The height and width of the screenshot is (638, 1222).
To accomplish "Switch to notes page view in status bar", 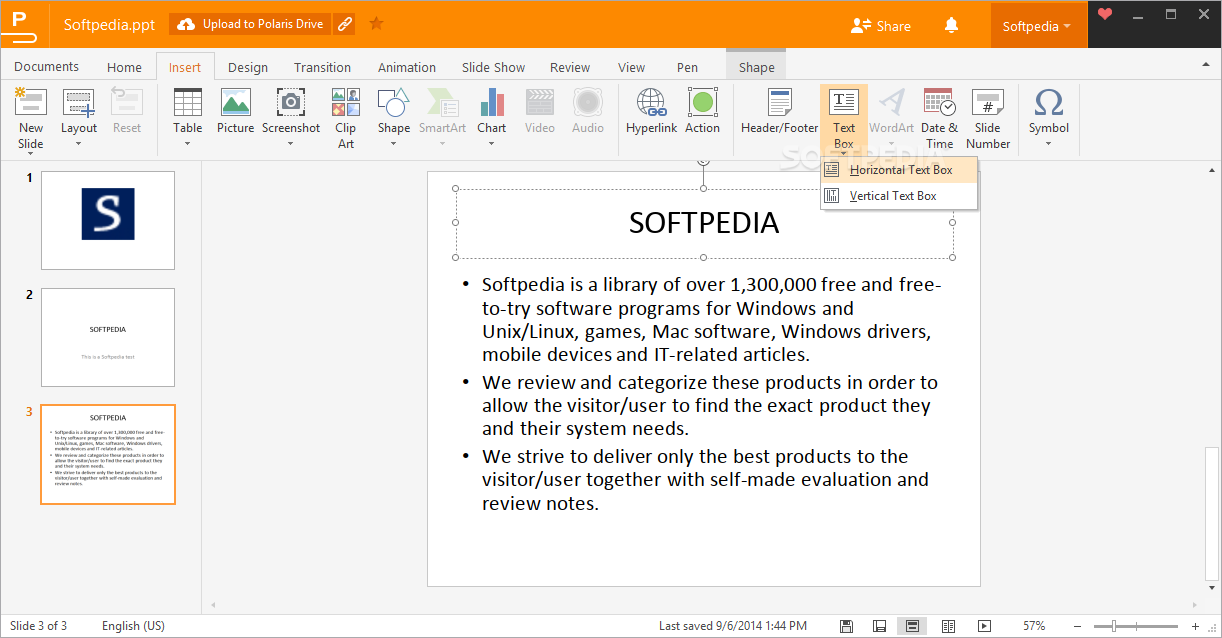I will point(879,626).
